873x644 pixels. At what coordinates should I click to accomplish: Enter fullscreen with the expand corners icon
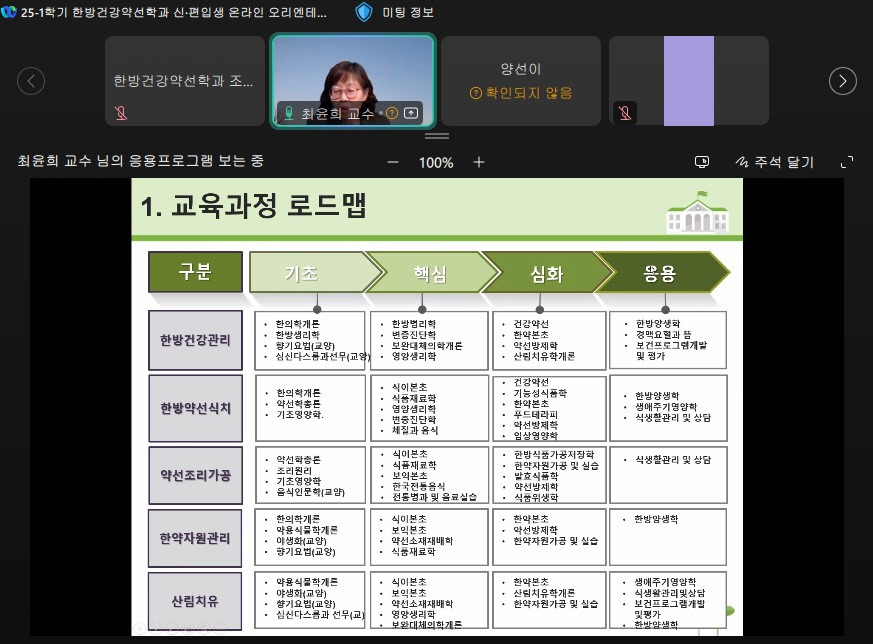[849, 161]
